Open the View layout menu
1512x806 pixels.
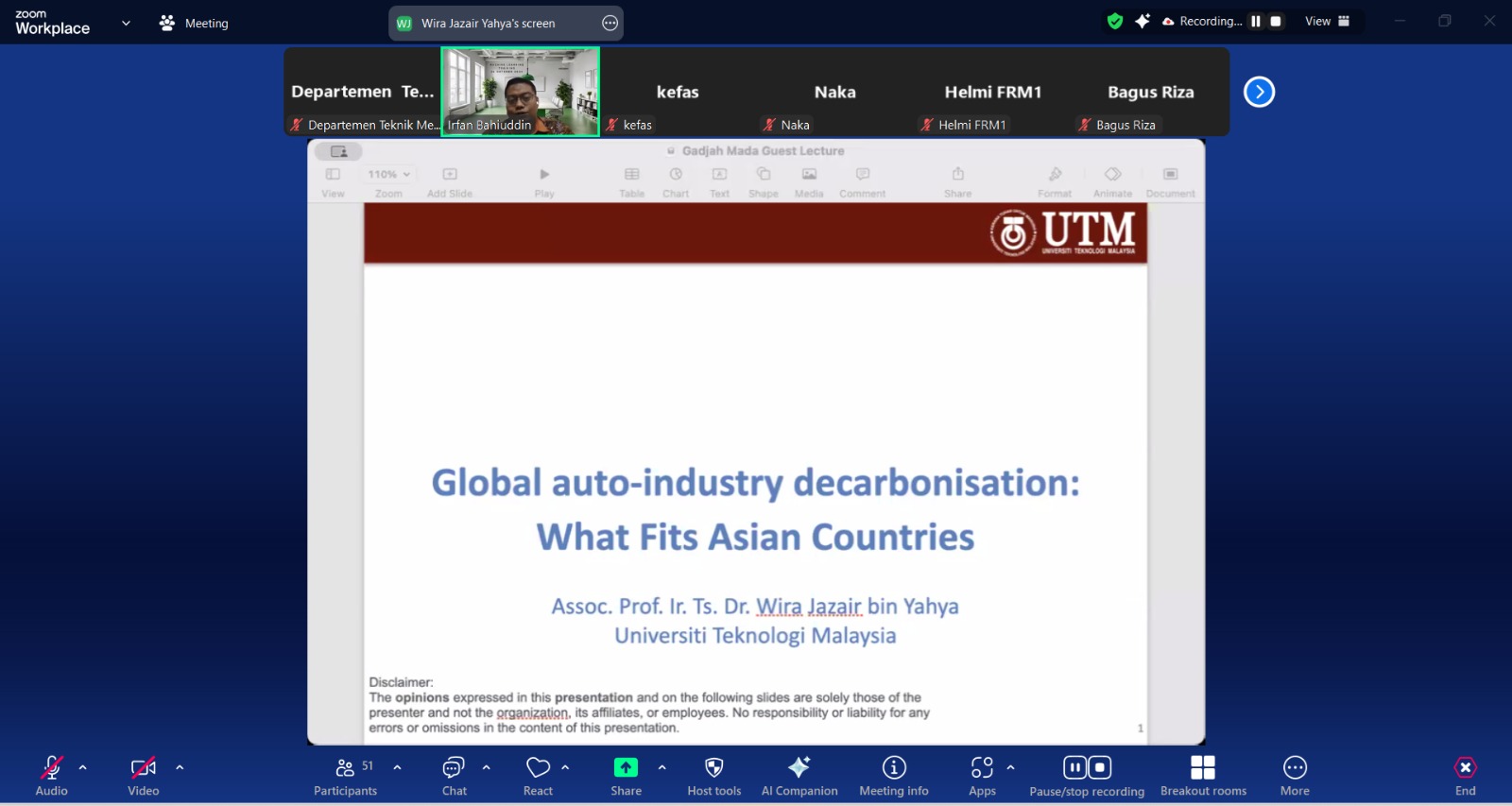(x=1327, y=22)
